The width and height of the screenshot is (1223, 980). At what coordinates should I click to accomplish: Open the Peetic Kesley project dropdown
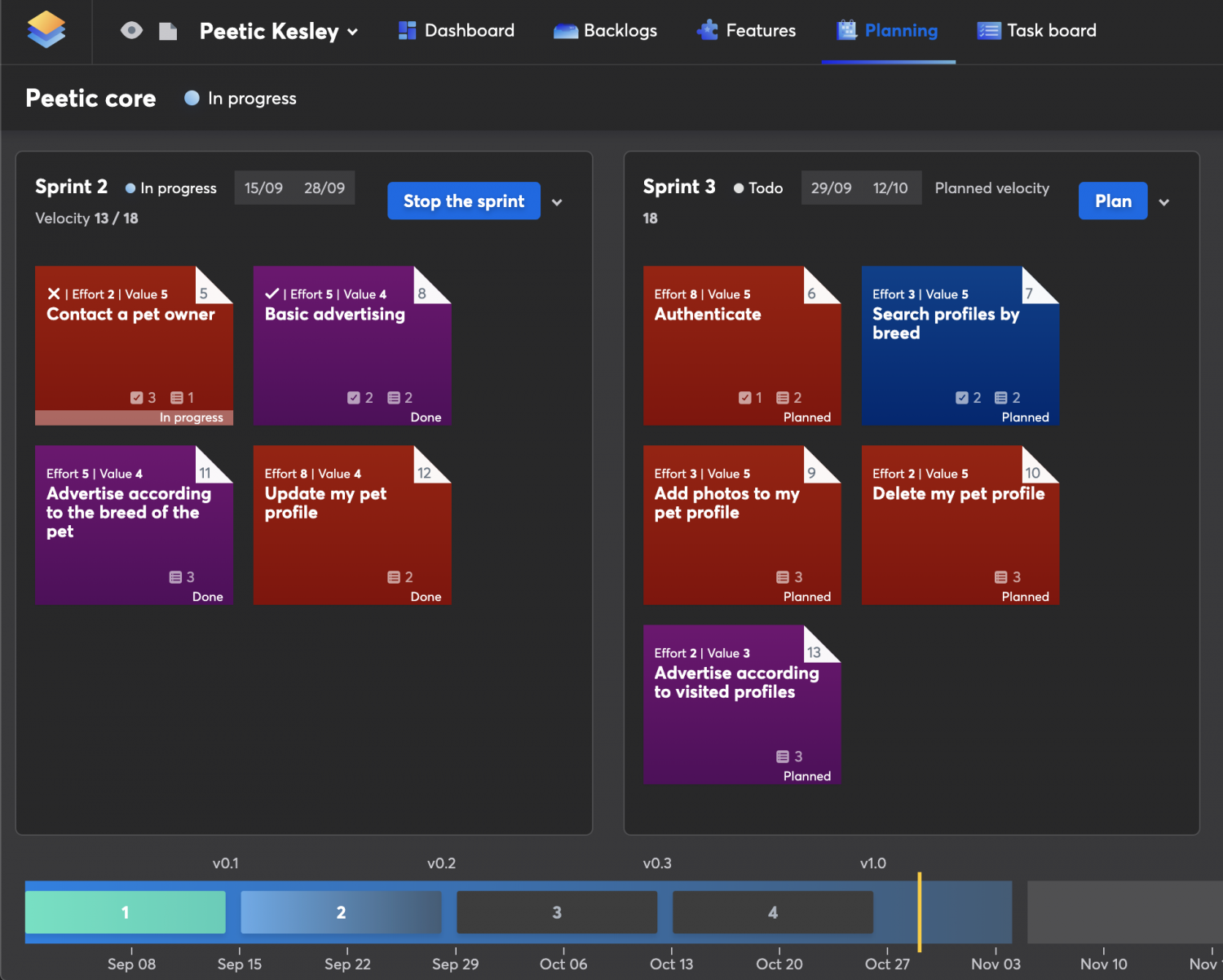279,32
